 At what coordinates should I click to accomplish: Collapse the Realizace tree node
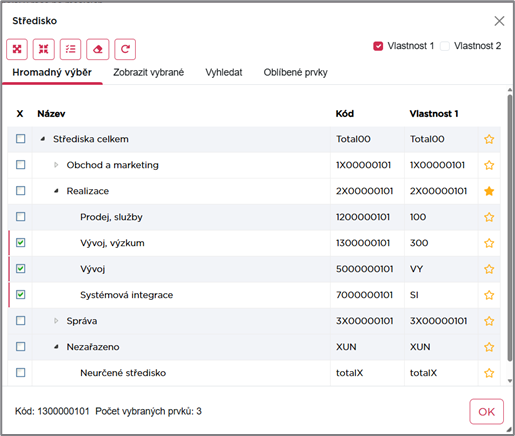[x=56, y=191]
